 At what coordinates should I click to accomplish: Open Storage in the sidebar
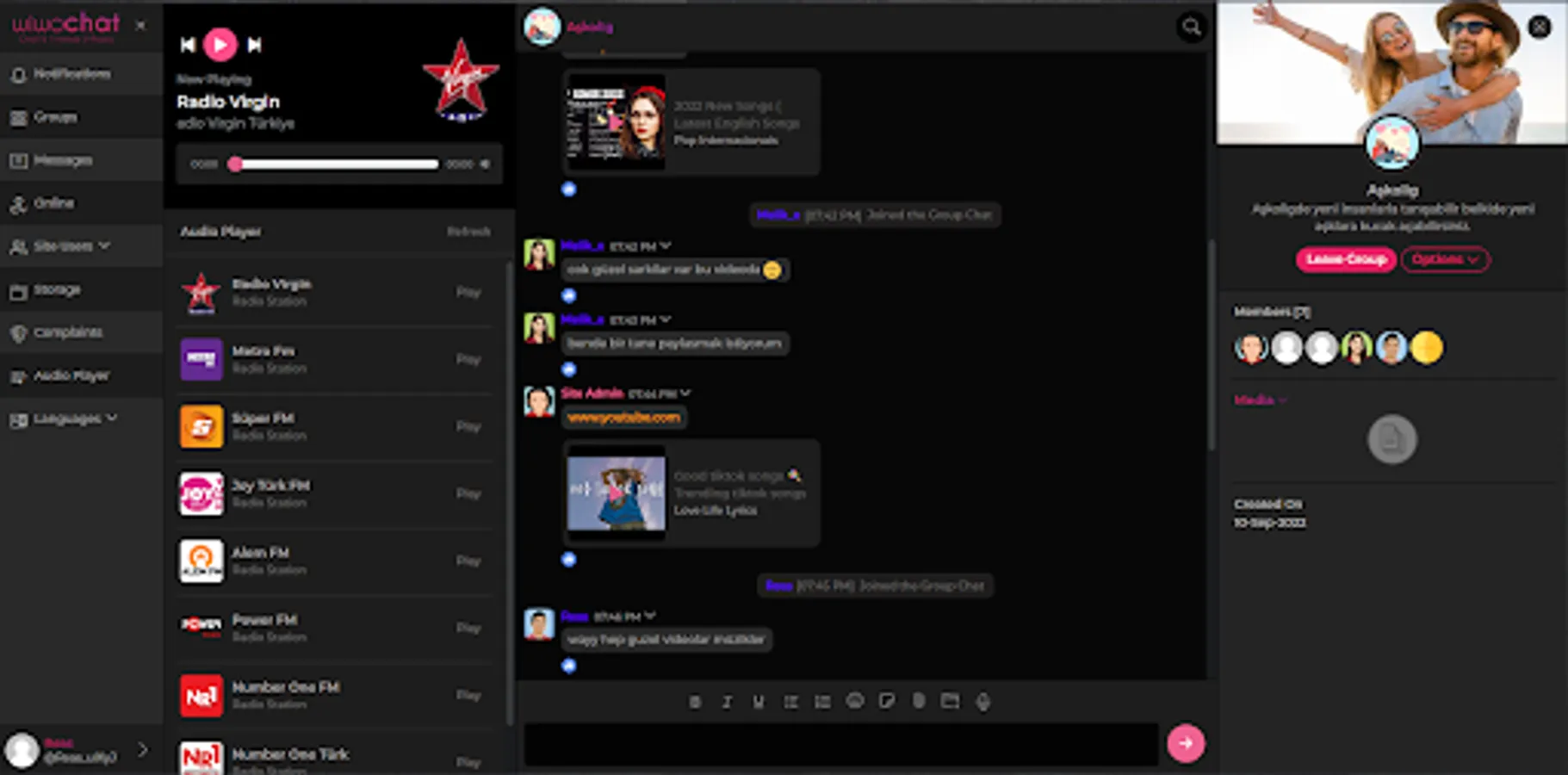pyautogui.click(x=82, y=290)
